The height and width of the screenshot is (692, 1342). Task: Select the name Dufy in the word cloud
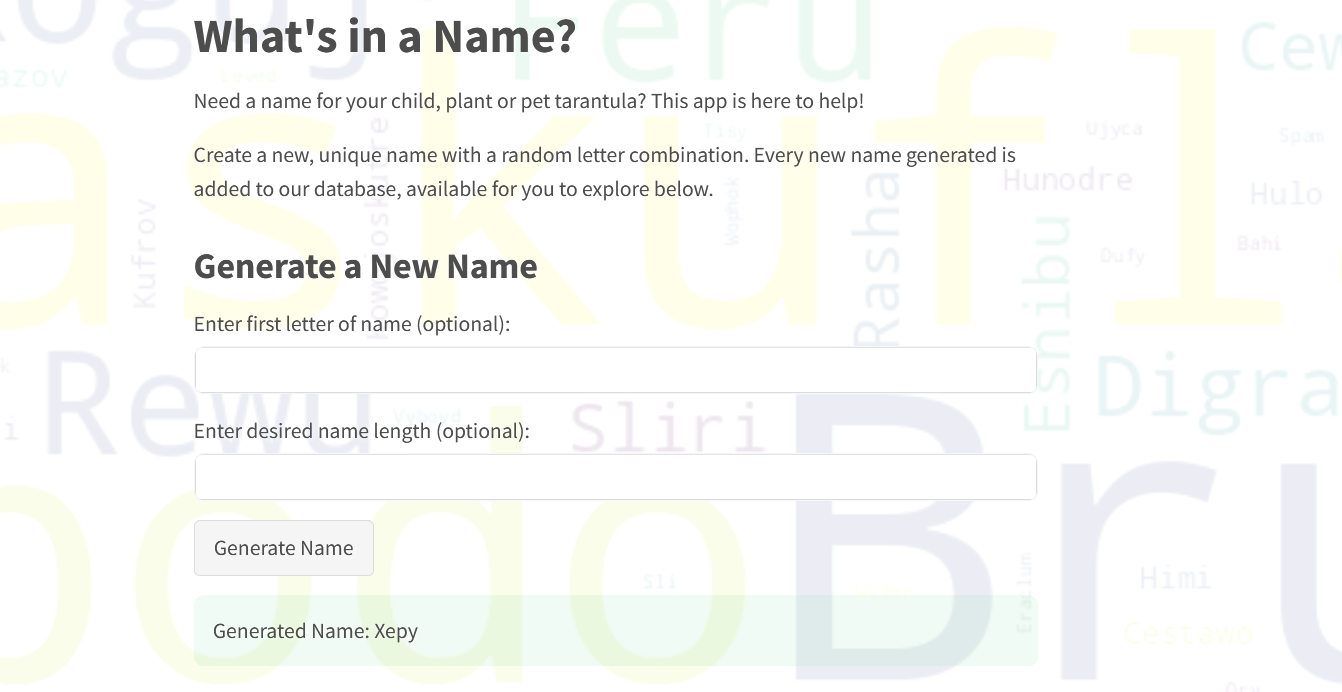coord(1122,256)
